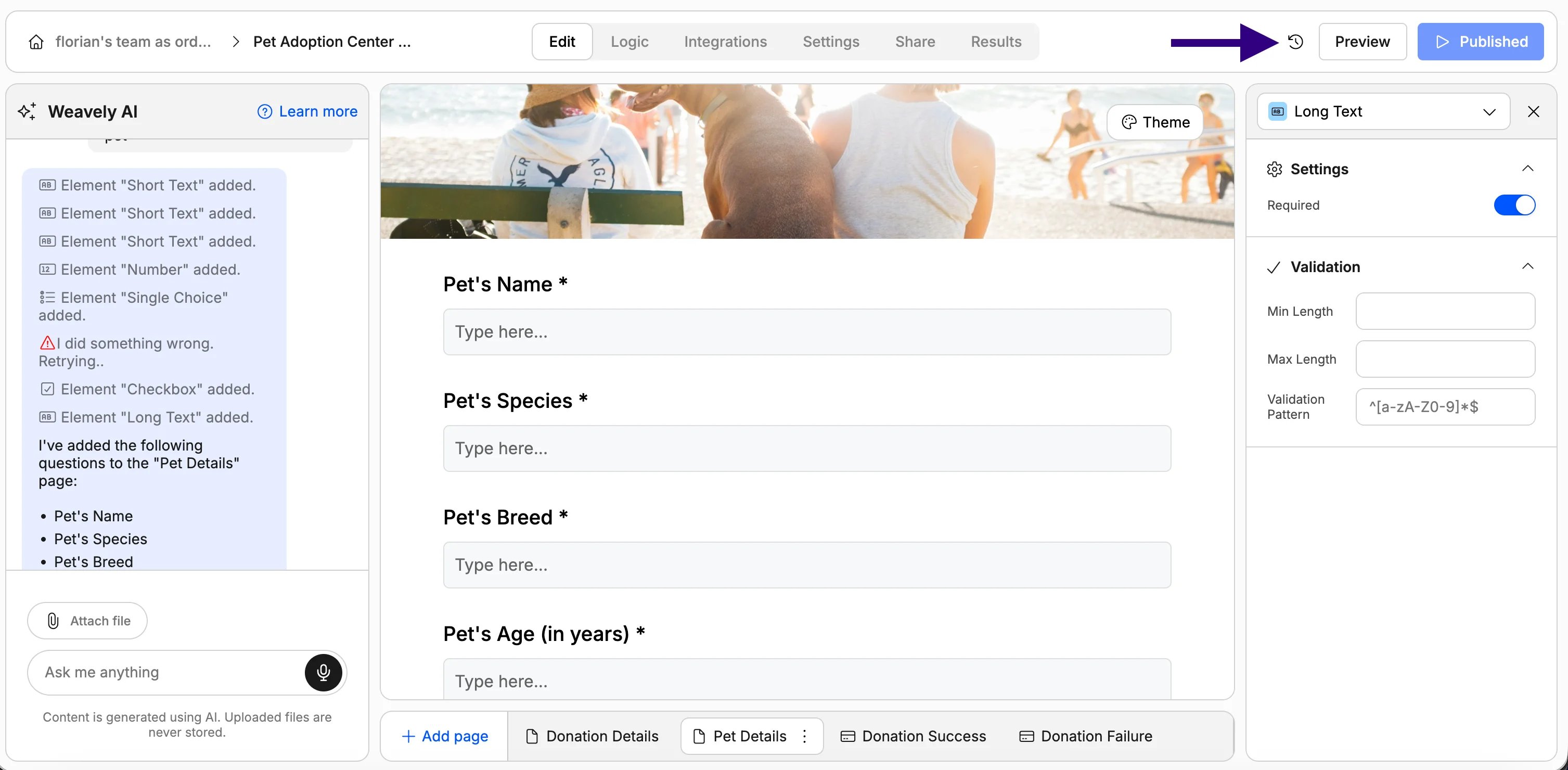This screenshot has height=770, width=1568.
Task: Select the Donation Success page tab
Action: (x=913, y=736)
